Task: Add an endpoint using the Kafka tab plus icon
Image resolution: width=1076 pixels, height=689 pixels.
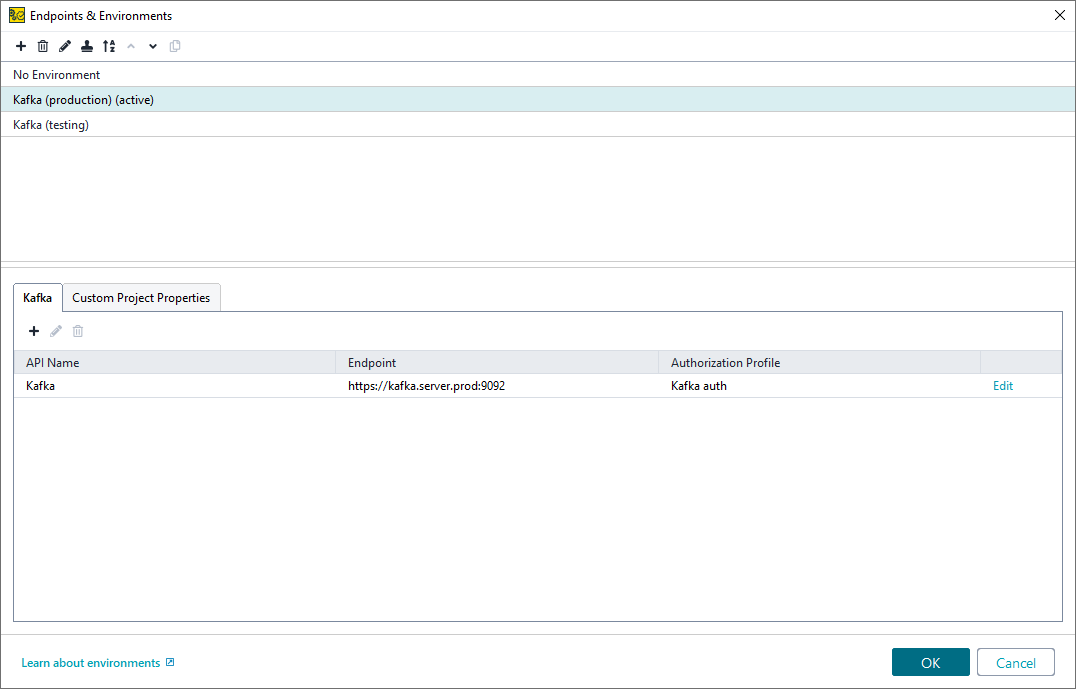Action: (34, 331)
